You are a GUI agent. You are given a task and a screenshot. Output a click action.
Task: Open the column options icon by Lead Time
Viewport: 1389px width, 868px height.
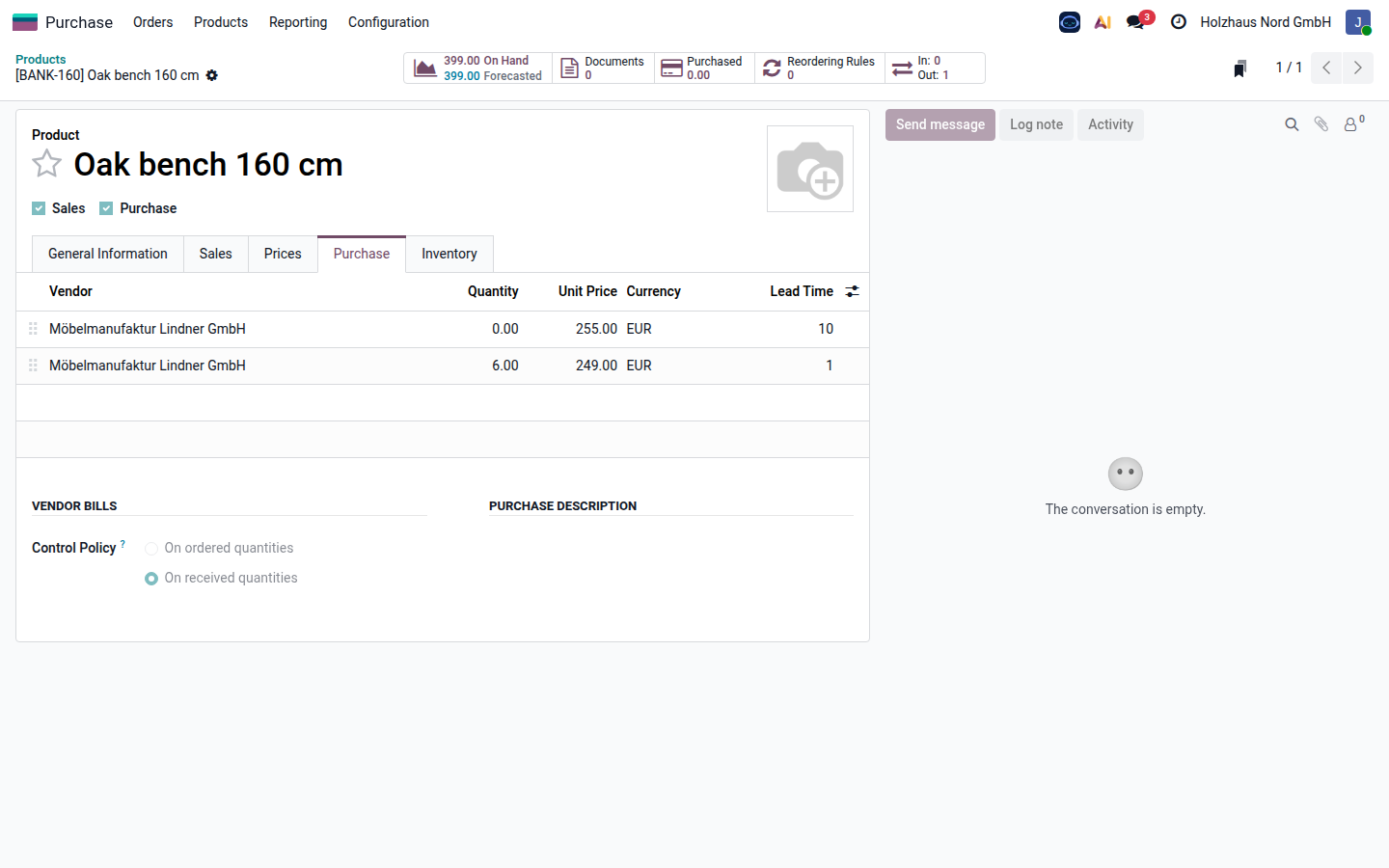(x=852, y=291)
